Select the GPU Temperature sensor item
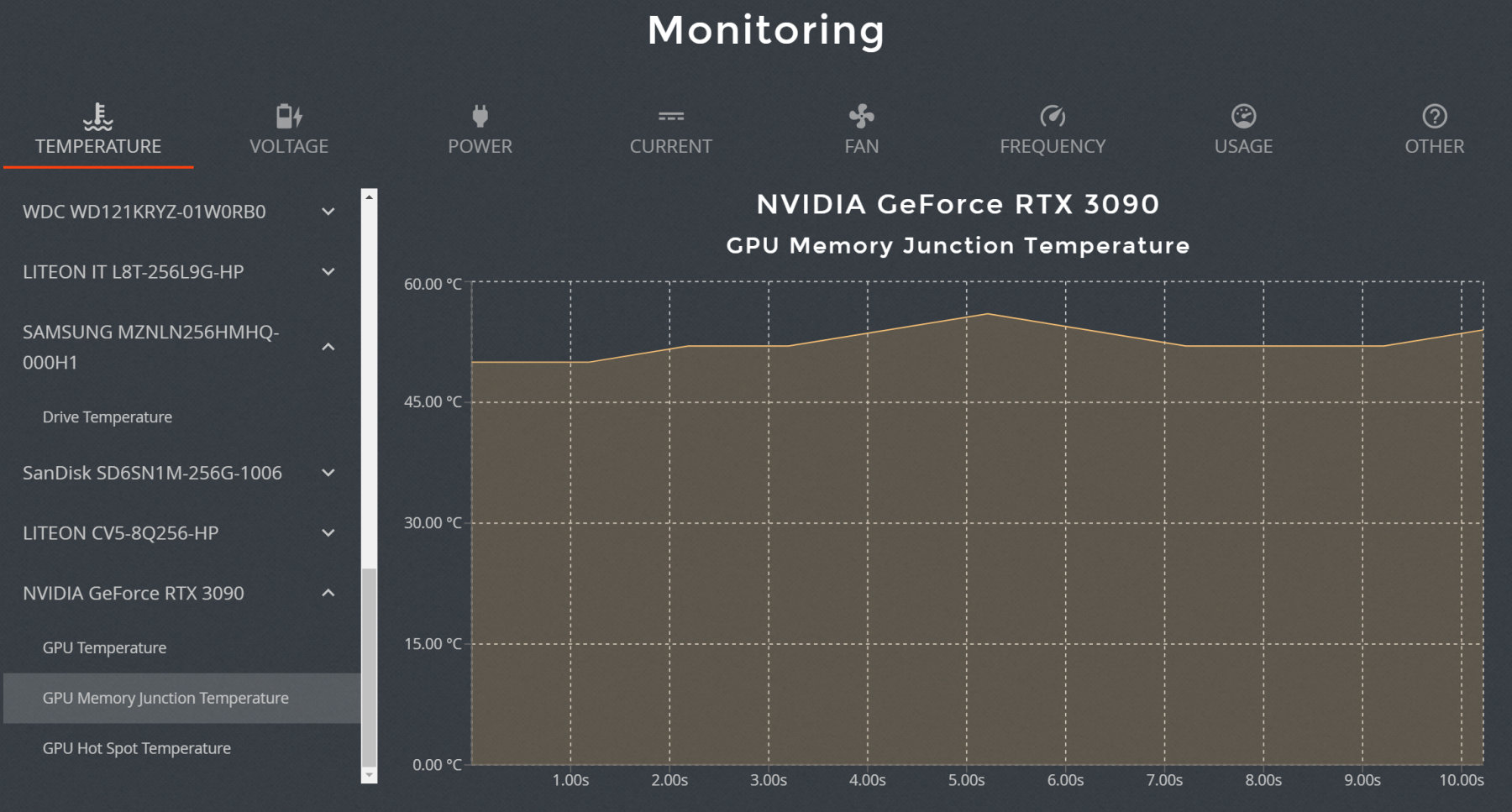 click(x=105, y=647)
